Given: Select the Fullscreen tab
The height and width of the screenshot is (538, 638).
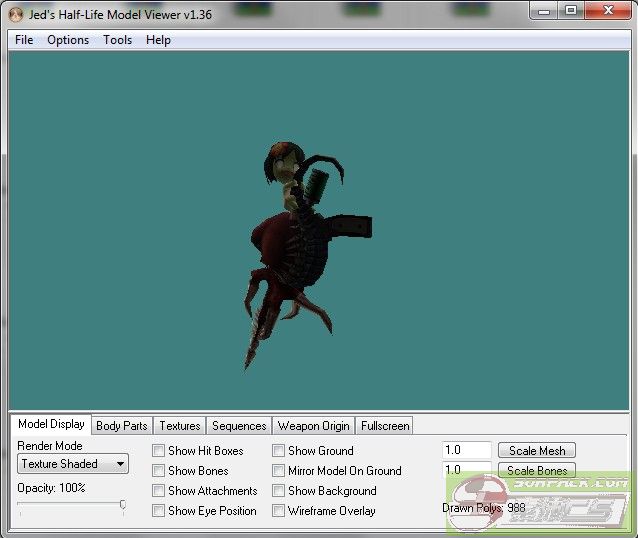Looking at the screenshot, I should tap(385, 426).
